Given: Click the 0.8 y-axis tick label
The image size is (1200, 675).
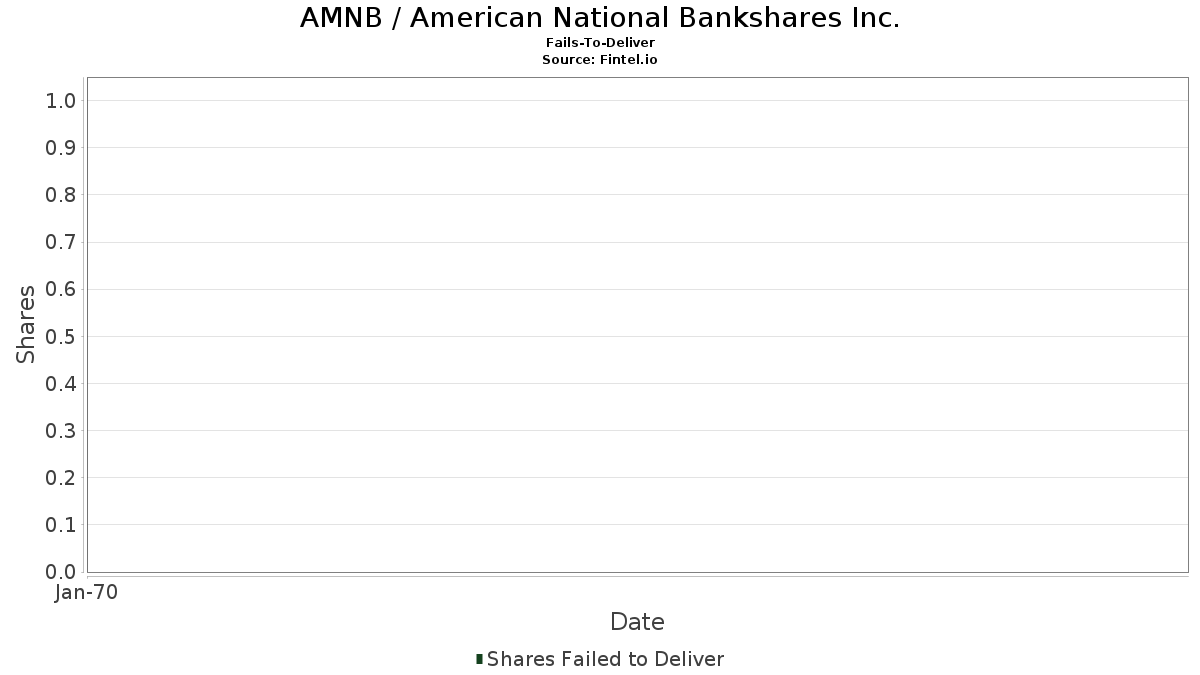Looking at the screenshot, I should [60, 195].
